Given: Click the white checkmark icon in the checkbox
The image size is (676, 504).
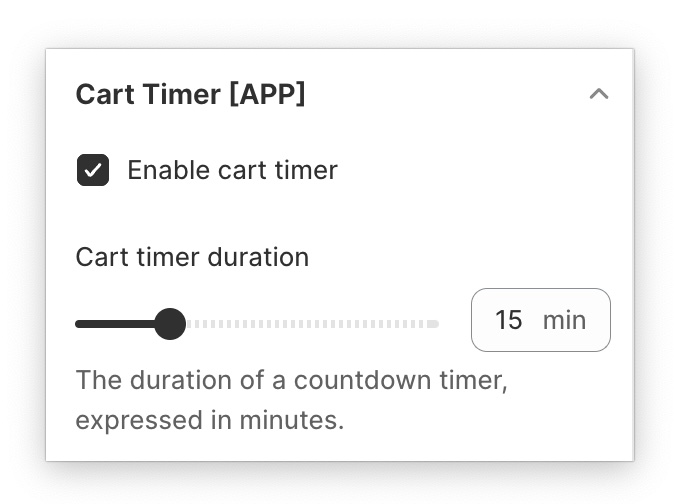Looking at the screenshot, I should tap(93, 171).
